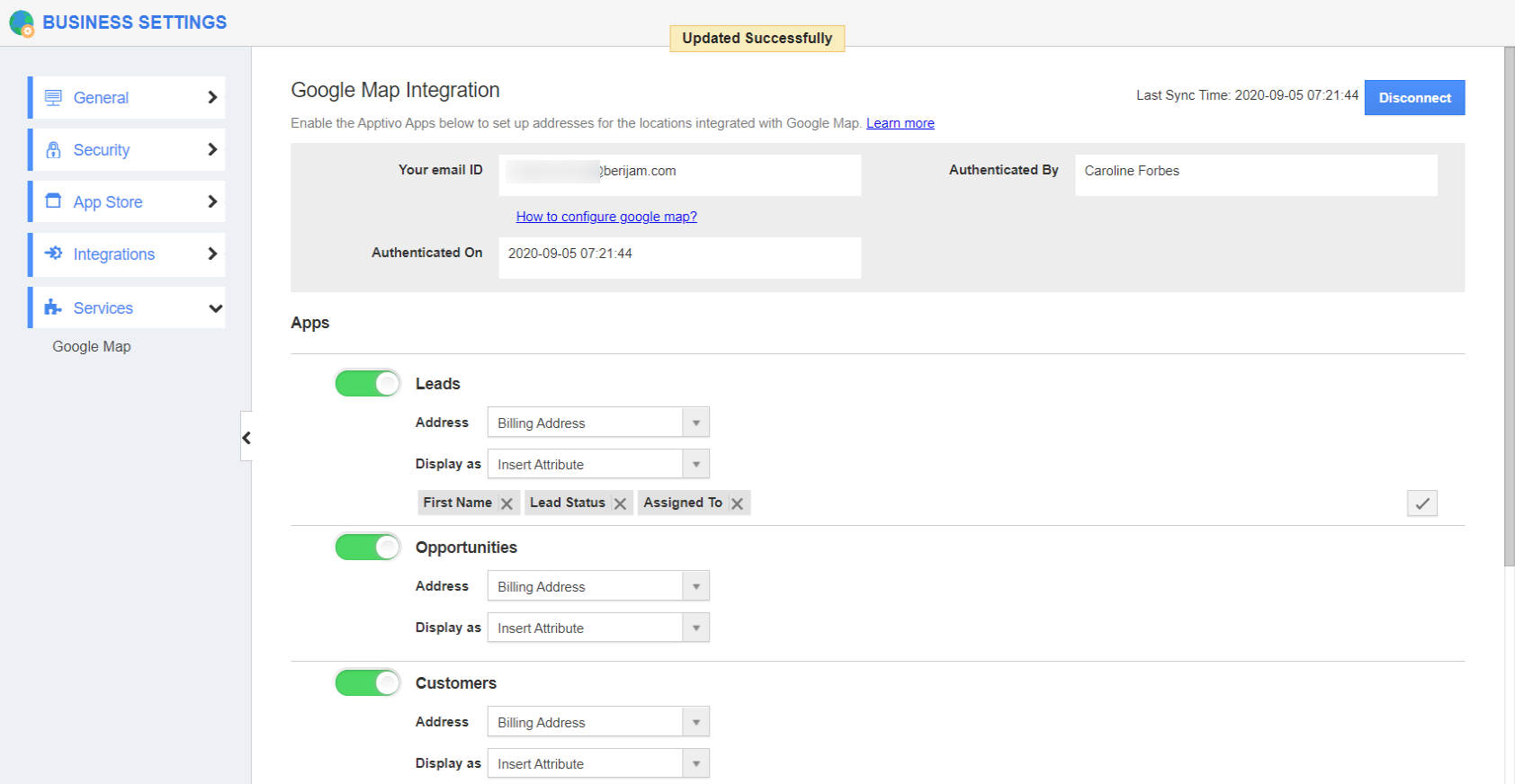This screenshot has height=784, width=1515.
Task: Collapse the left sidebar panel arrow
Action: pos(247,438)
